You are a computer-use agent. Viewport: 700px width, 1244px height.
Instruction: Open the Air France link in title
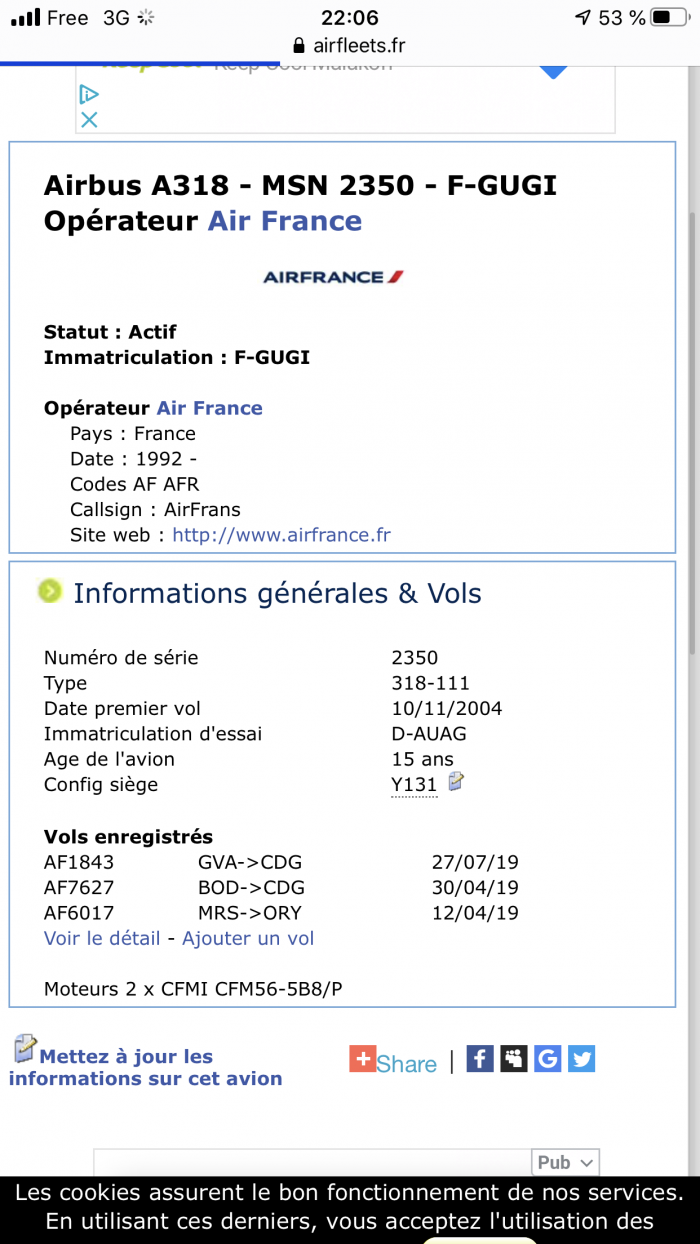(284, 221)
